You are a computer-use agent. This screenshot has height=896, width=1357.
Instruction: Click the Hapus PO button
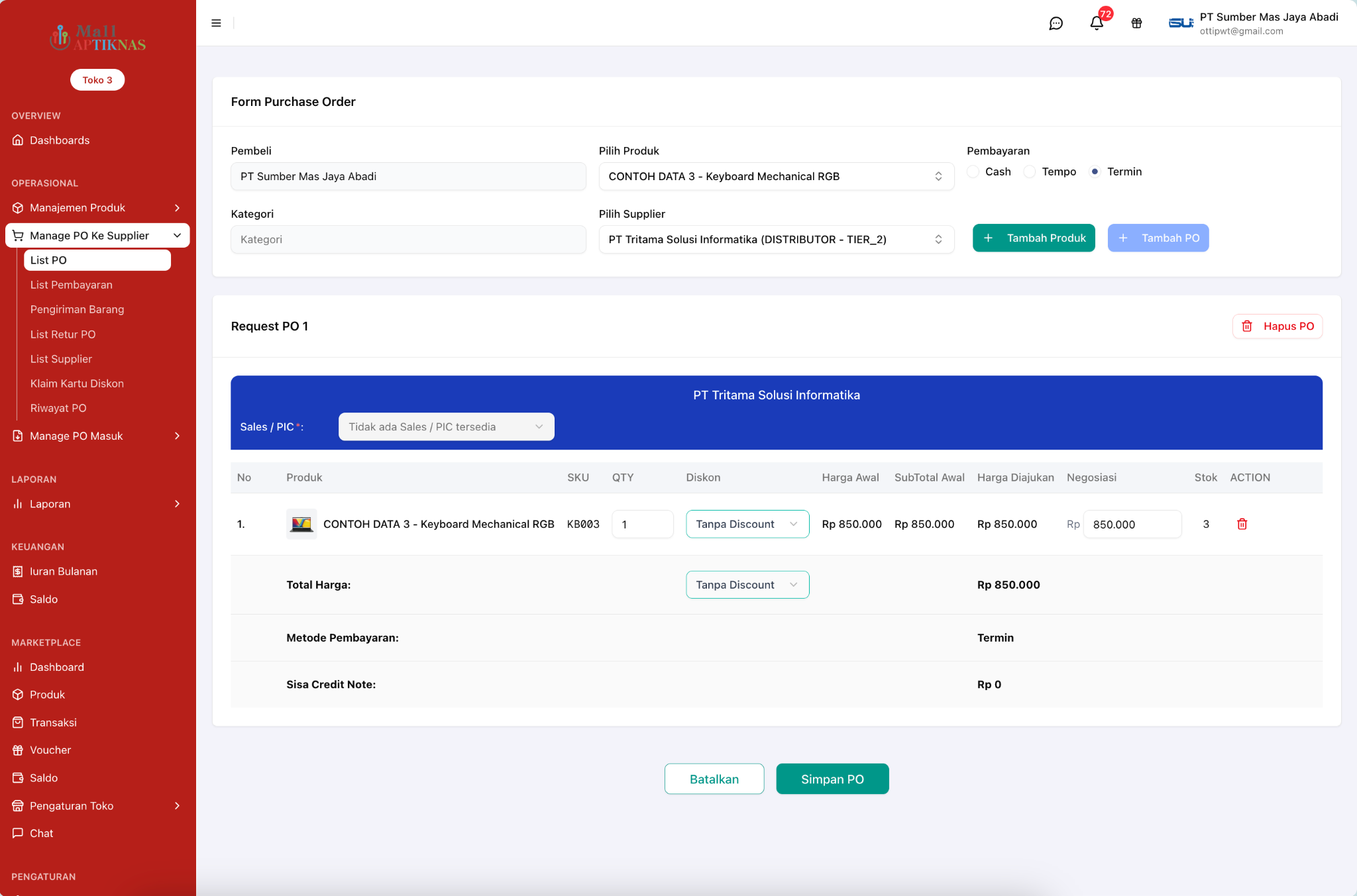(1277, 326)
